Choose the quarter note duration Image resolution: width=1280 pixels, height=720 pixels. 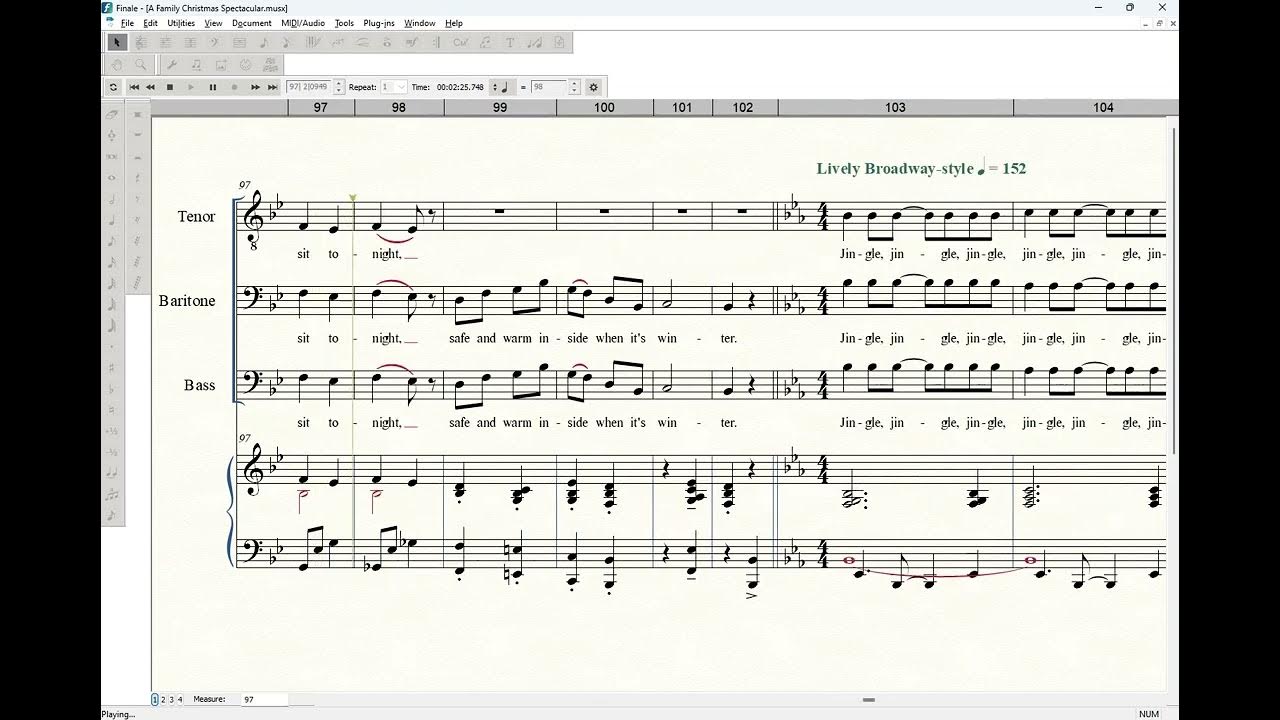tap(113, 221)
